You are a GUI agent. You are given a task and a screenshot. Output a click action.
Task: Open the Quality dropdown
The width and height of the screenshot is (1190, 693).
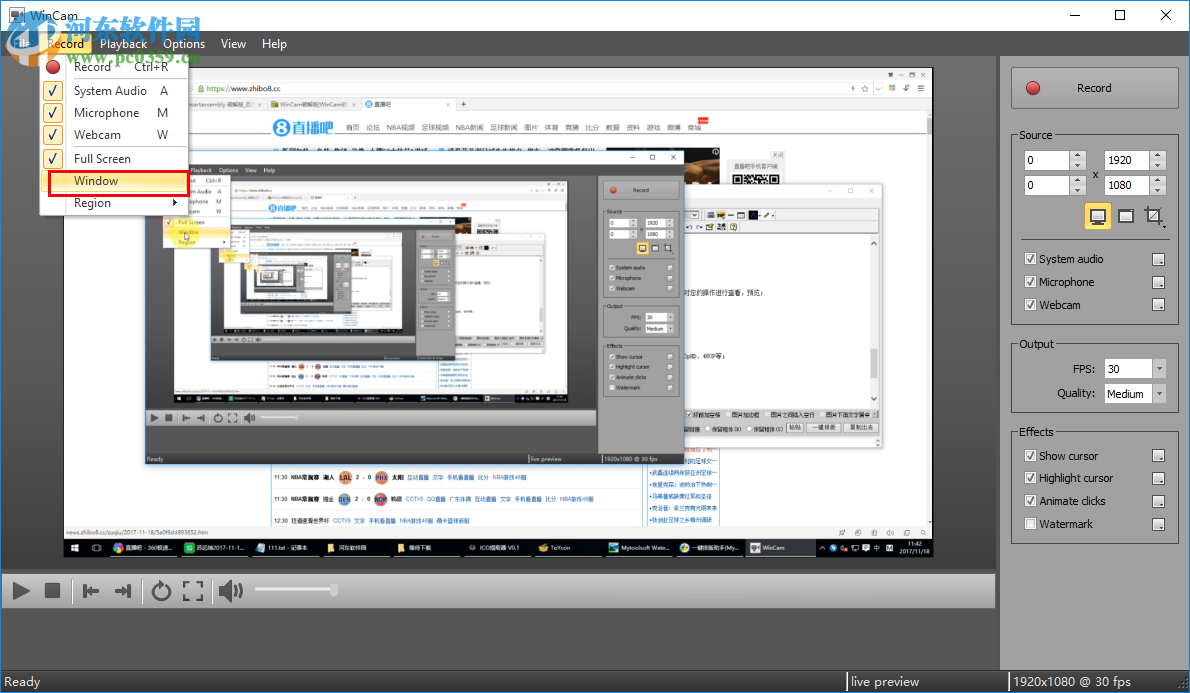click(1159, 393)
